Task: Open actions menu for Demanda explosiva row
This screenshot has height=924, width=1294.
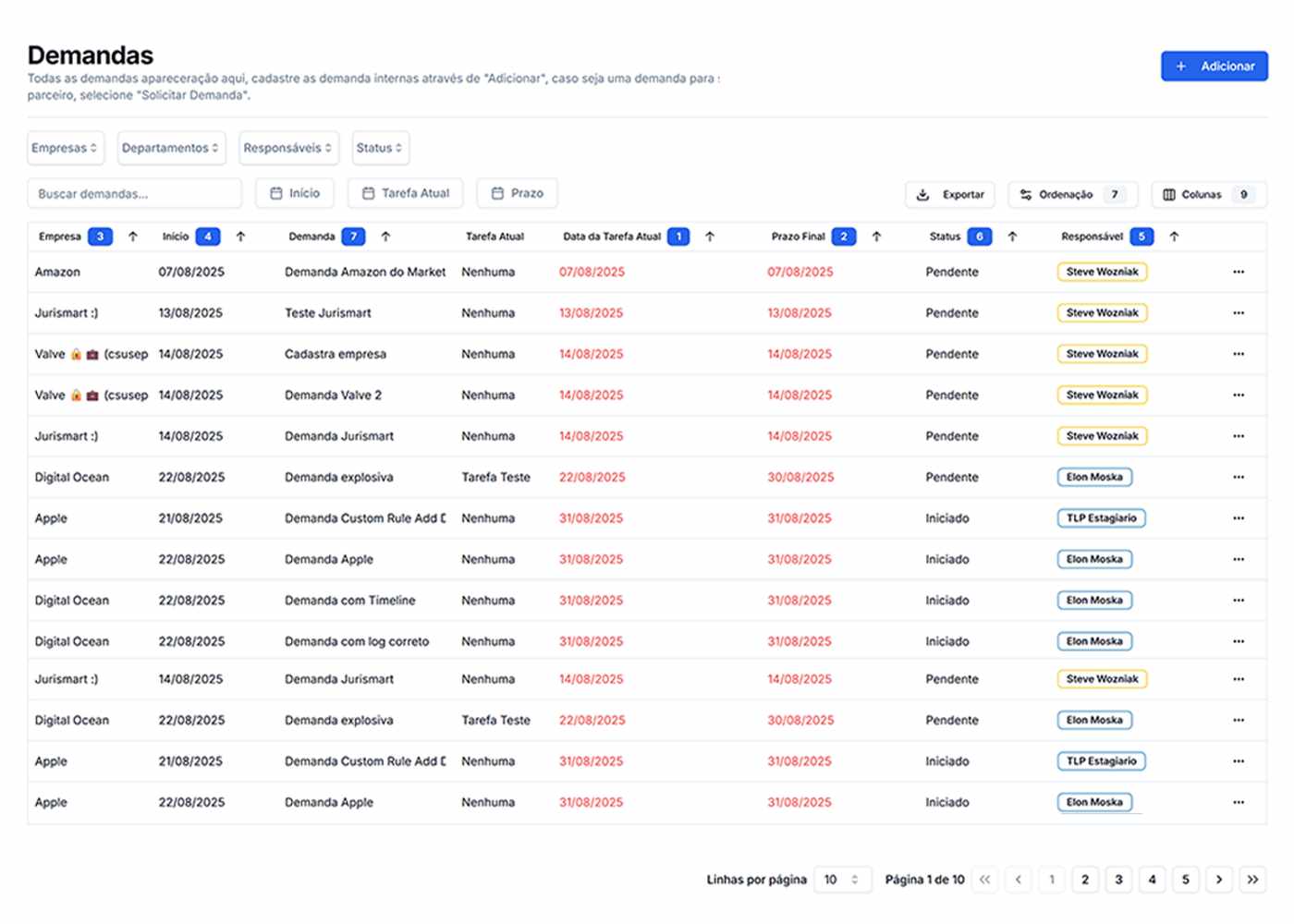Action: [x=1238, y=477]
